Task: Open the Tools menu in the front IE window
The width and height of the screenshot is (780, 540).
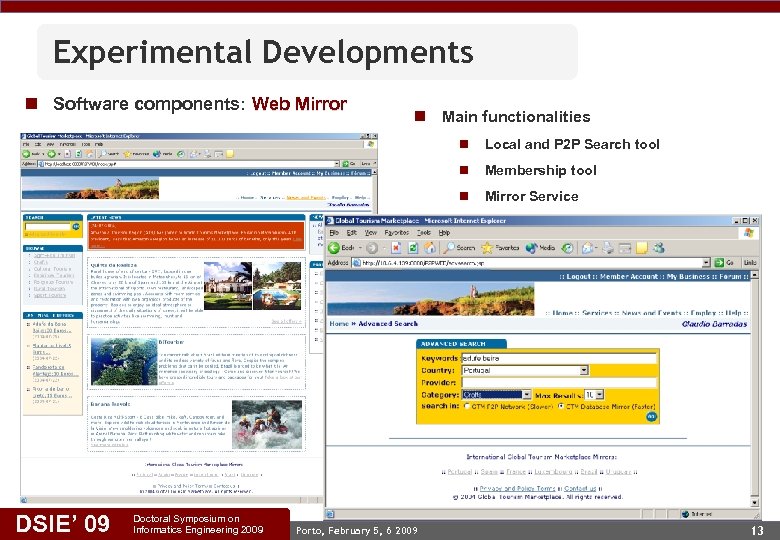Action: (x=423, y=233)
